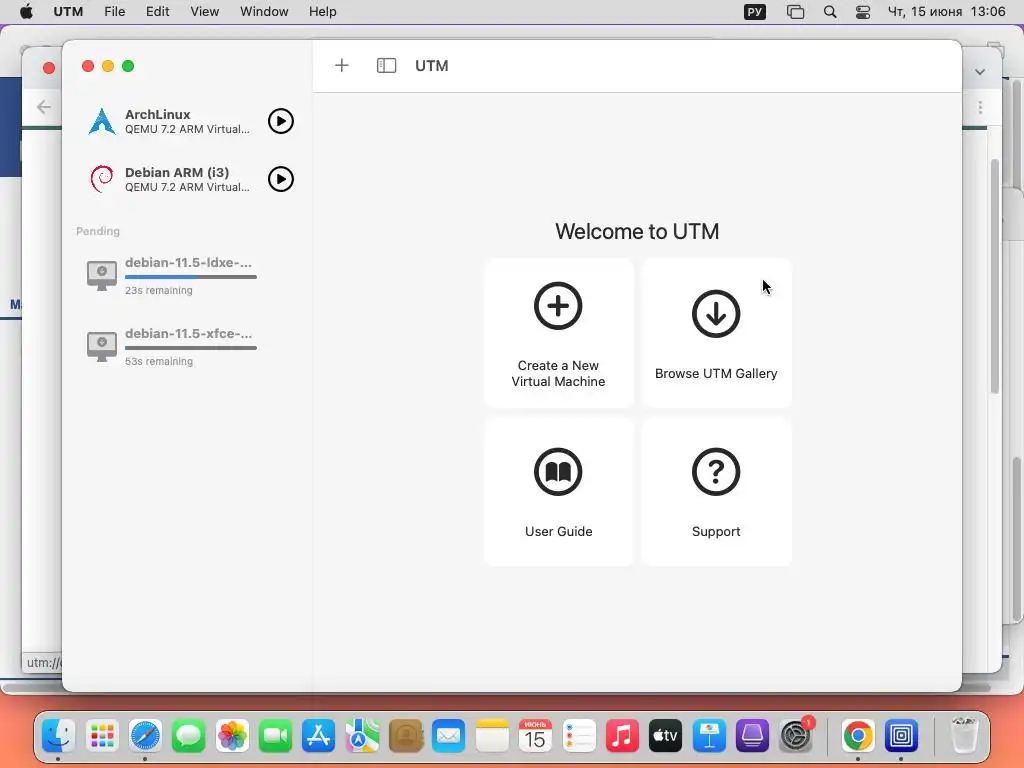Switch the keyboard input source РУ indicator
This screenshot has height=768, width=1024.
click(x=755, y=12)
